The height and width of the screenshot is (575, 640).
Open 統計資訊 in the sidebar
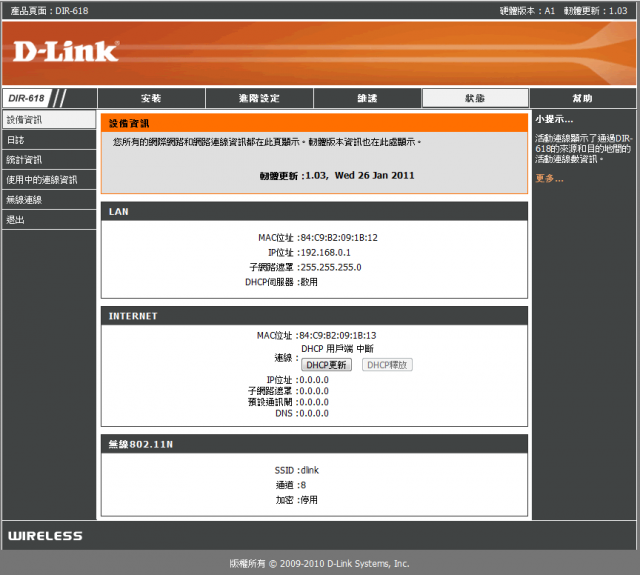(49, 160)
